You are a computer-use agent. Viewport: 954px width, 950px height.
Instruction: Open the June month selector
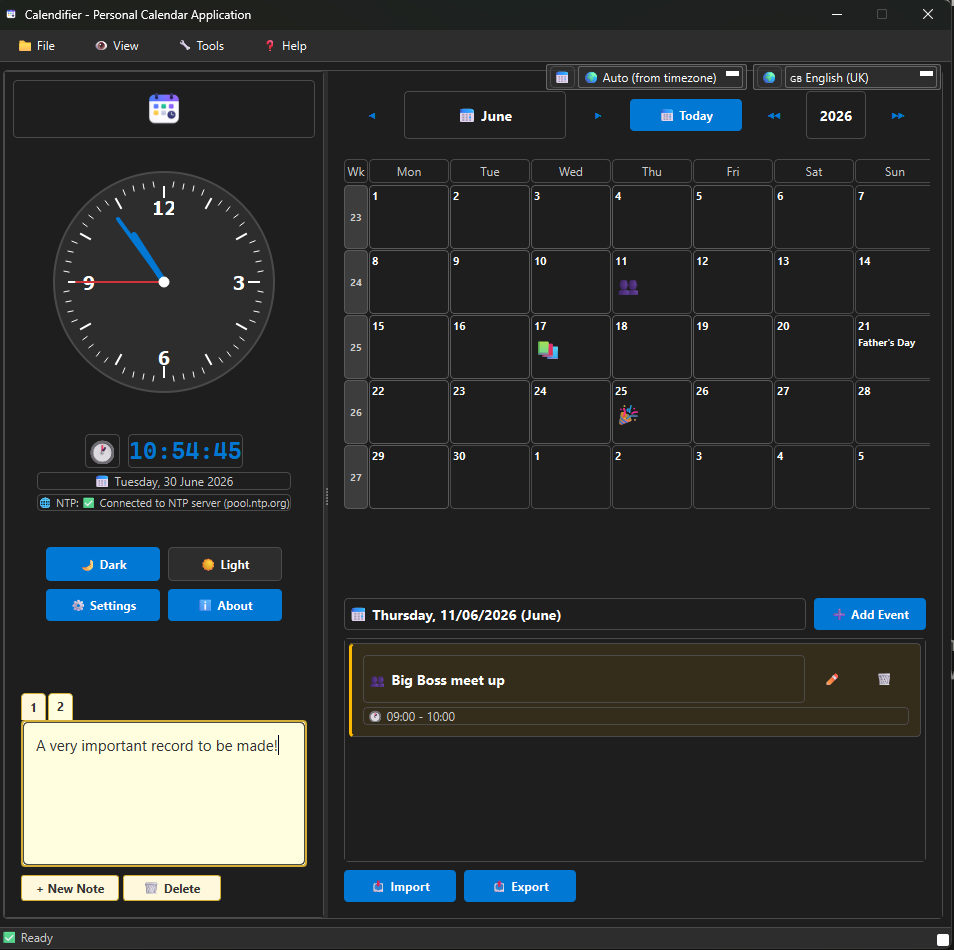(x=485, y=116)
